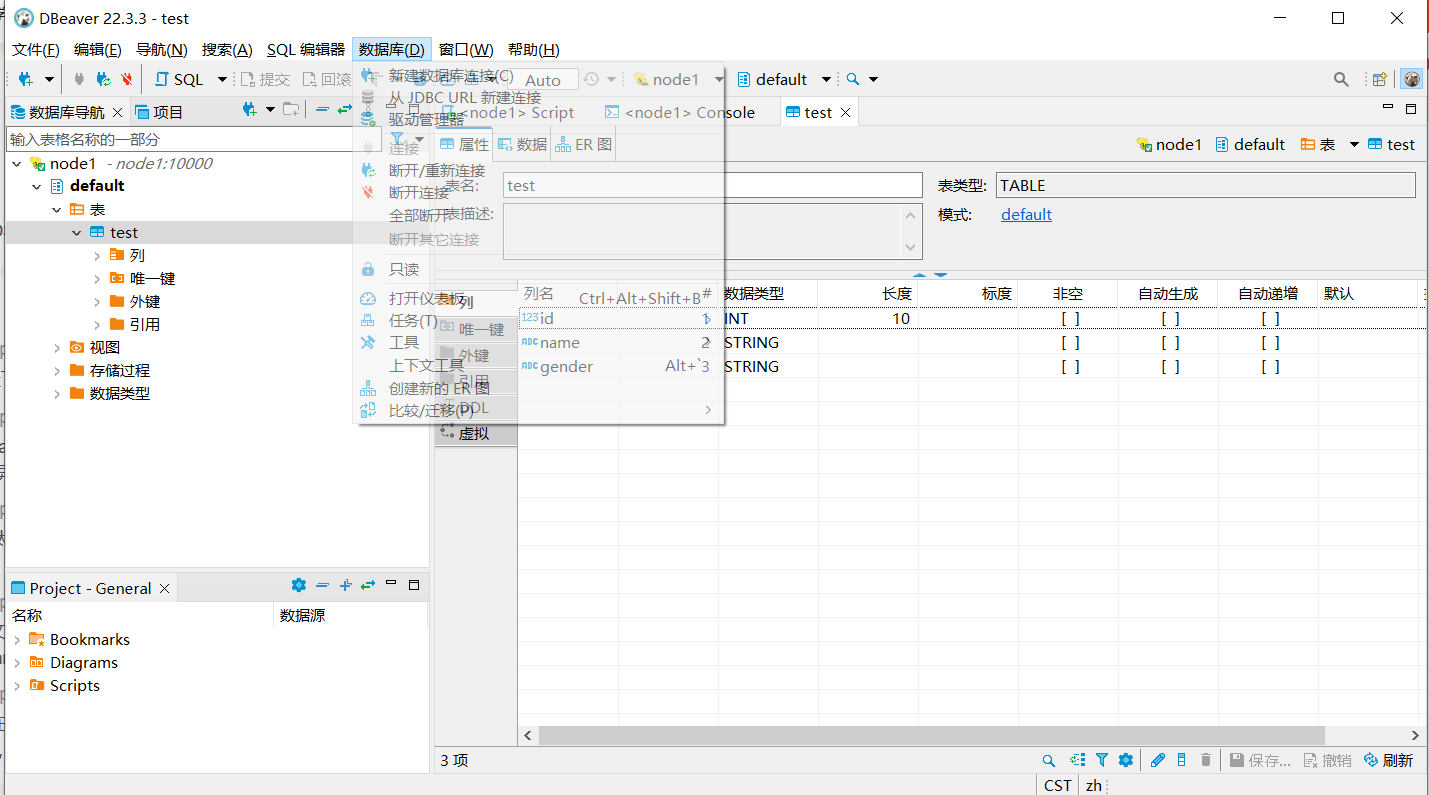Expand the 视图 folder in the tree

click(57, 348)
